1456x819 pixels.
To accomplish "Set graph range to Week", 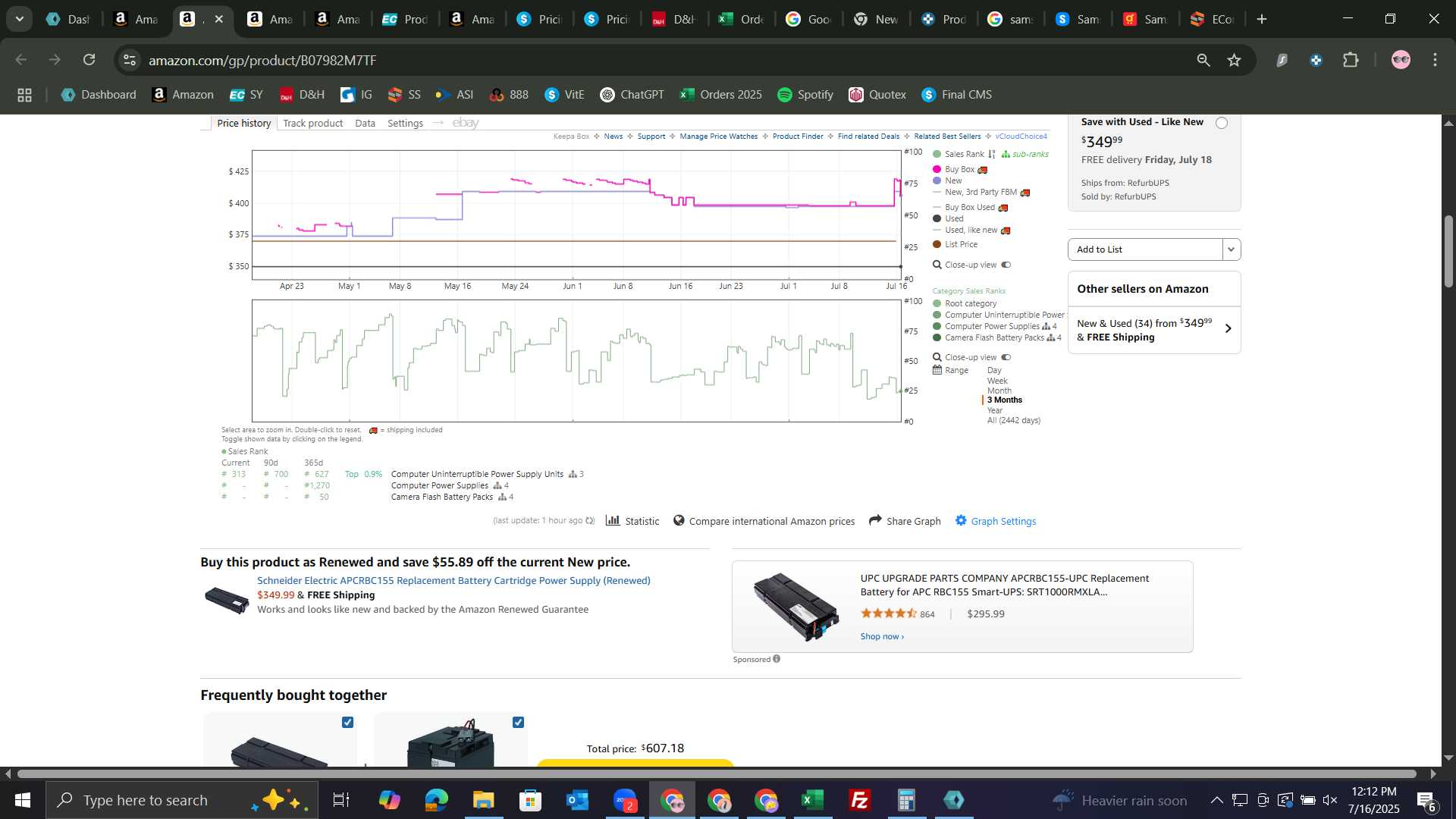I will pyautogui.click(x=997, y=381).
